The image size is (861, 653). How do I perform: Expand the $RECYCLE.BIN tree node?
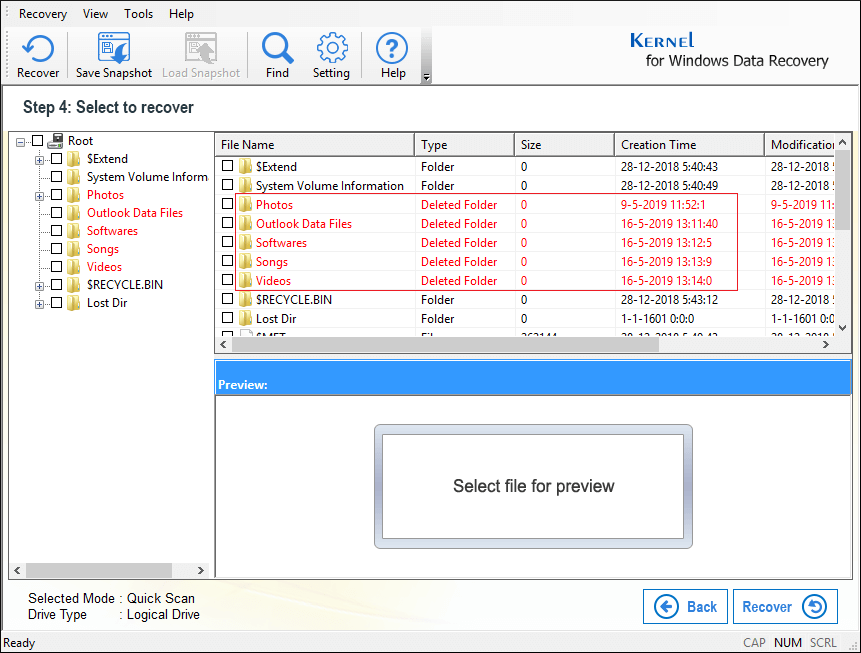click(40, 285)
